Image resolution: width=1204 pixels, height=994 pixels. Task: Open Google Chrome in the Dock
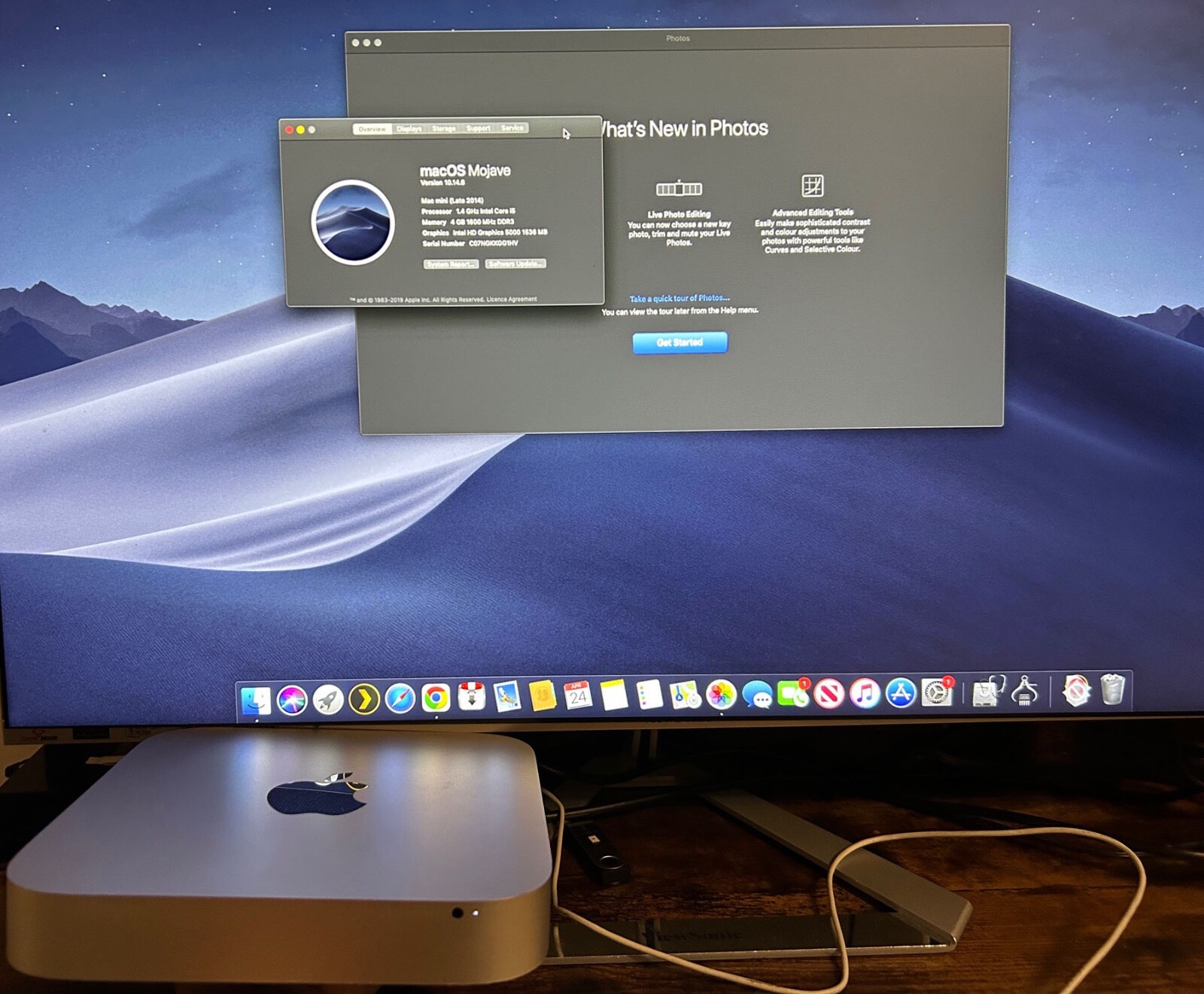(x=436, y=698)
